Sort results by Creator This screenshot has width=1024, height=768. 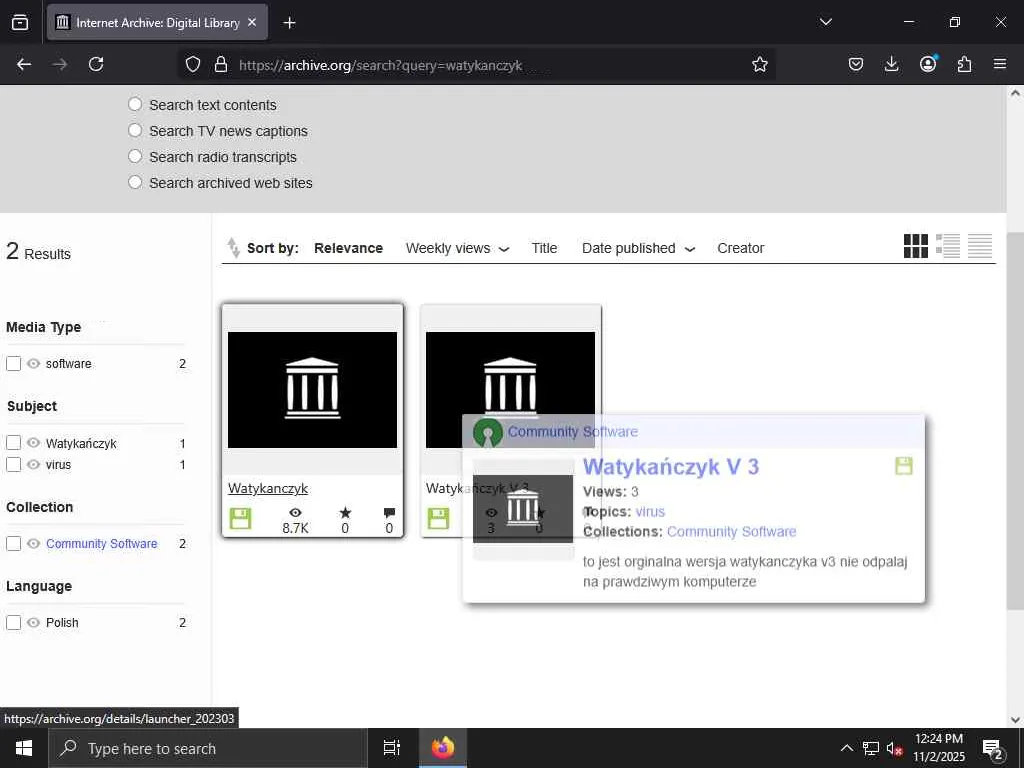coord(741,248)
